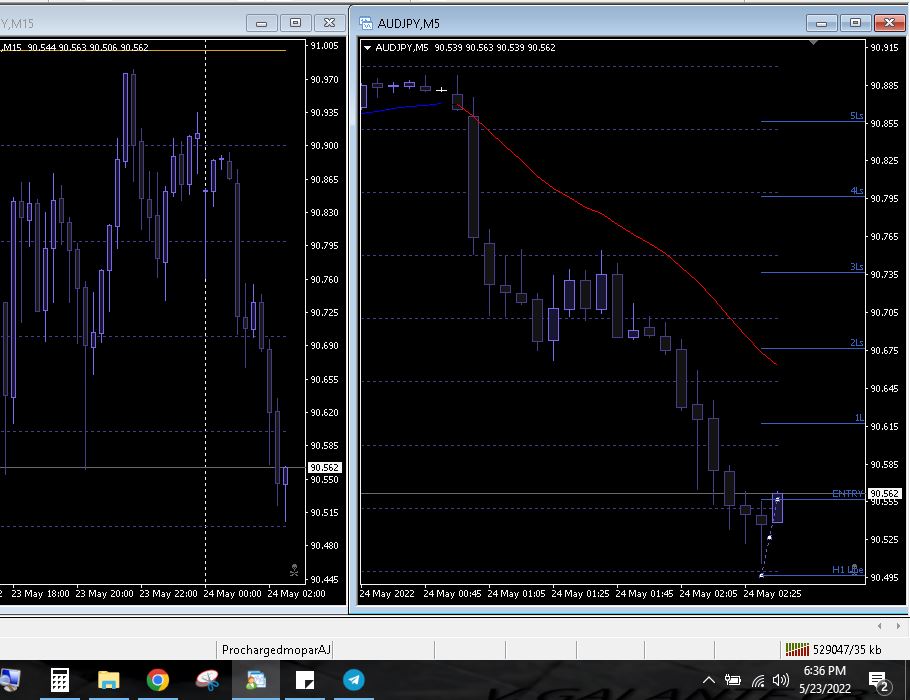Click the AUDJPY,M5 chart dropdown triangle

tap(367, 47)
